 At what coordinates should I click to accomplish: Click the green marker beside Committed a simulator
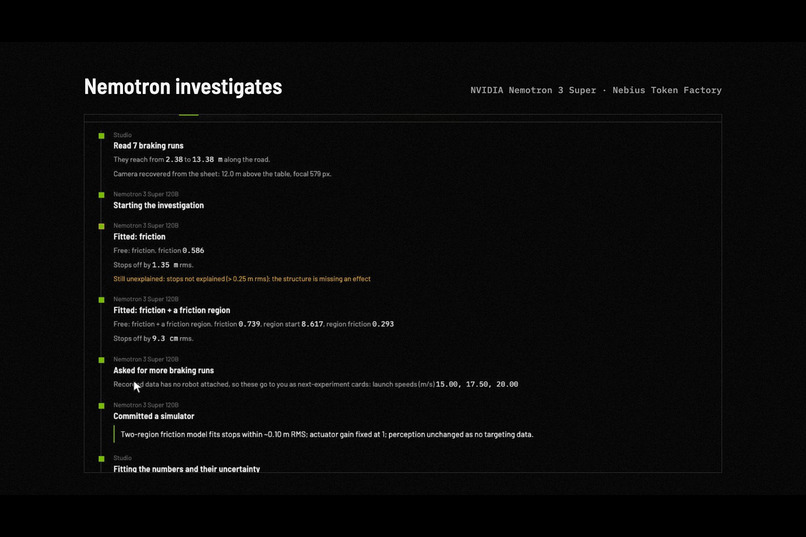click(101, 405)
